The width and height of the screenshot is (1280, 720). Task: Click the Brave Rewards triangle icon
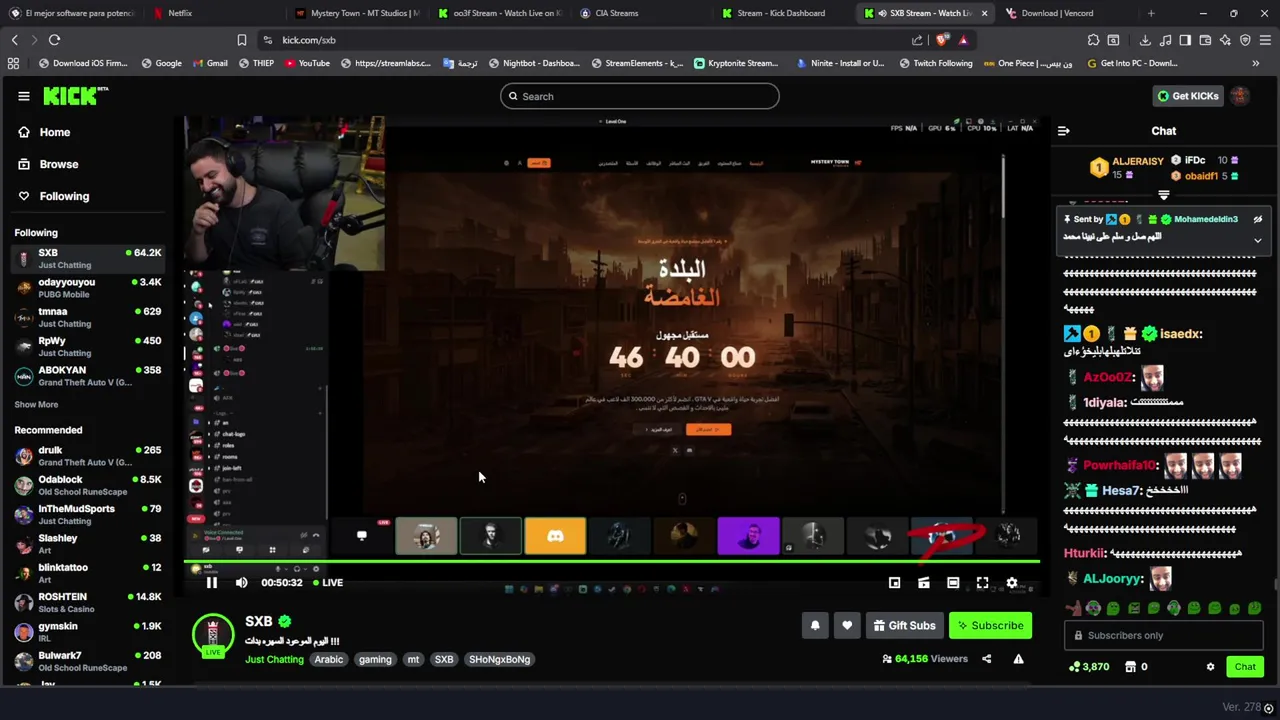(x=963, y=40)
